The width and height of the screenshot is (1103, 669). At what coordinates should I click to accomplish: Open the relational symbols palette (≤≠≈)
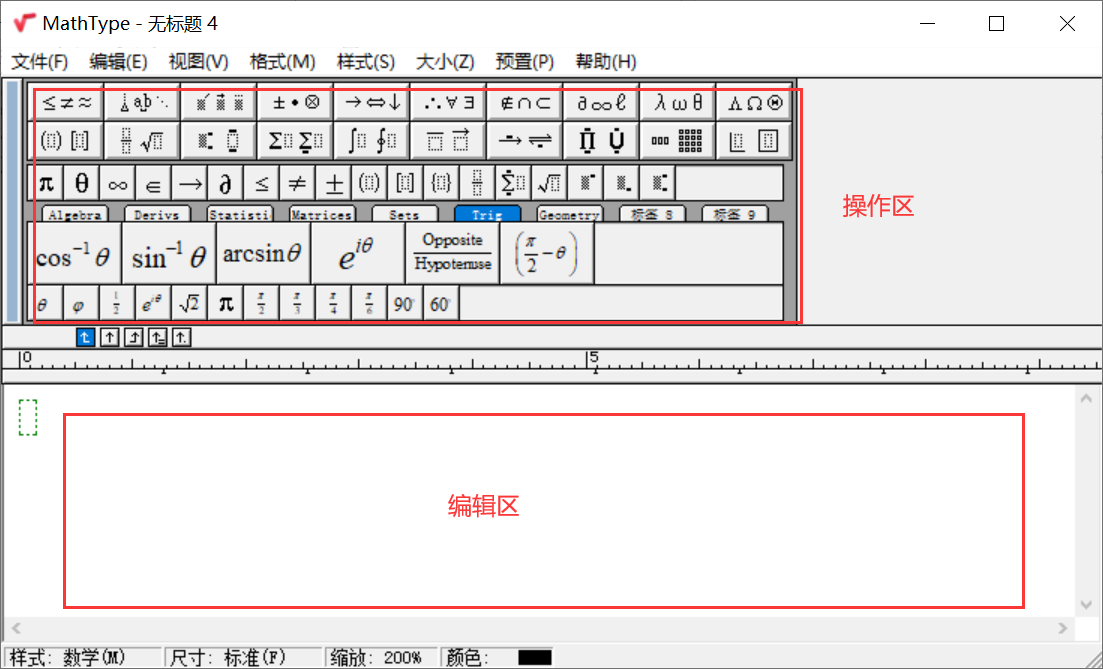point(66,103)
